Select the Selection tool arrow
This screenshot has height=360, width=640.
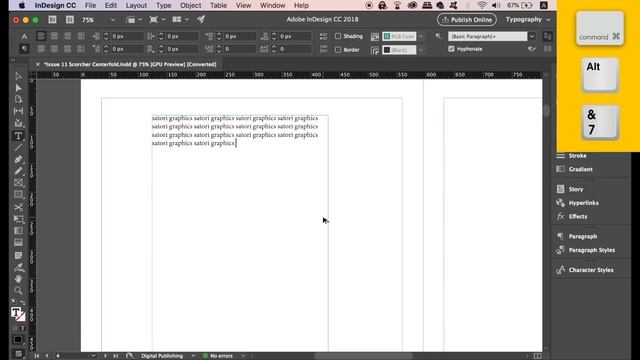point(18,76)
